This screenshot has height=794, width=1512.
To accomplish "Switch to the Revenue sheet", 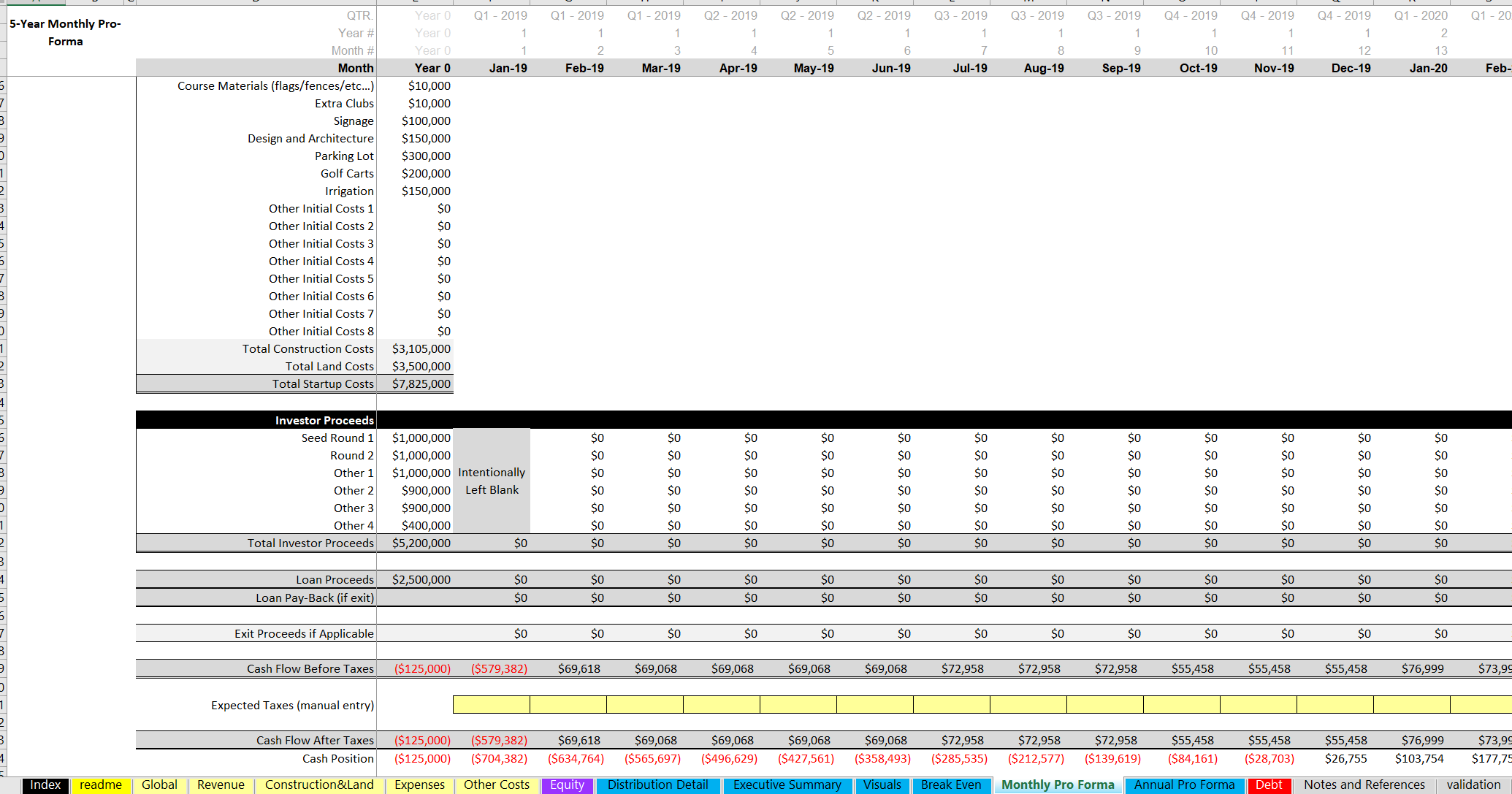I will 220,785.
